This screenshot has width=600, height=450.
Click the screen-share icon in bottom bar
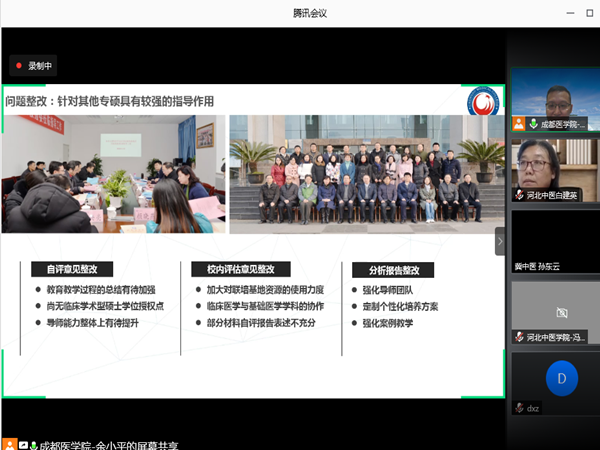point(22,444)
